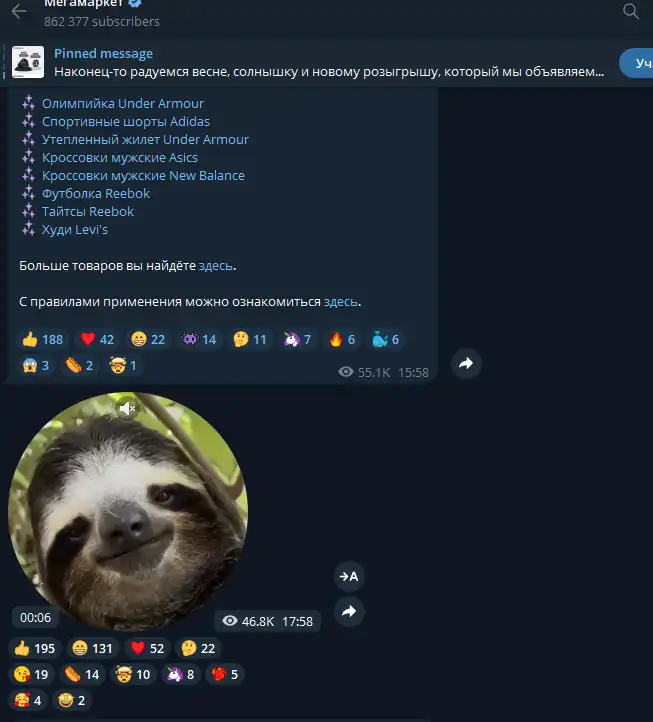Click the pinned message thumbnail image
The width and height of the screenshot is (653, 722).
click(x=28, y=62)
